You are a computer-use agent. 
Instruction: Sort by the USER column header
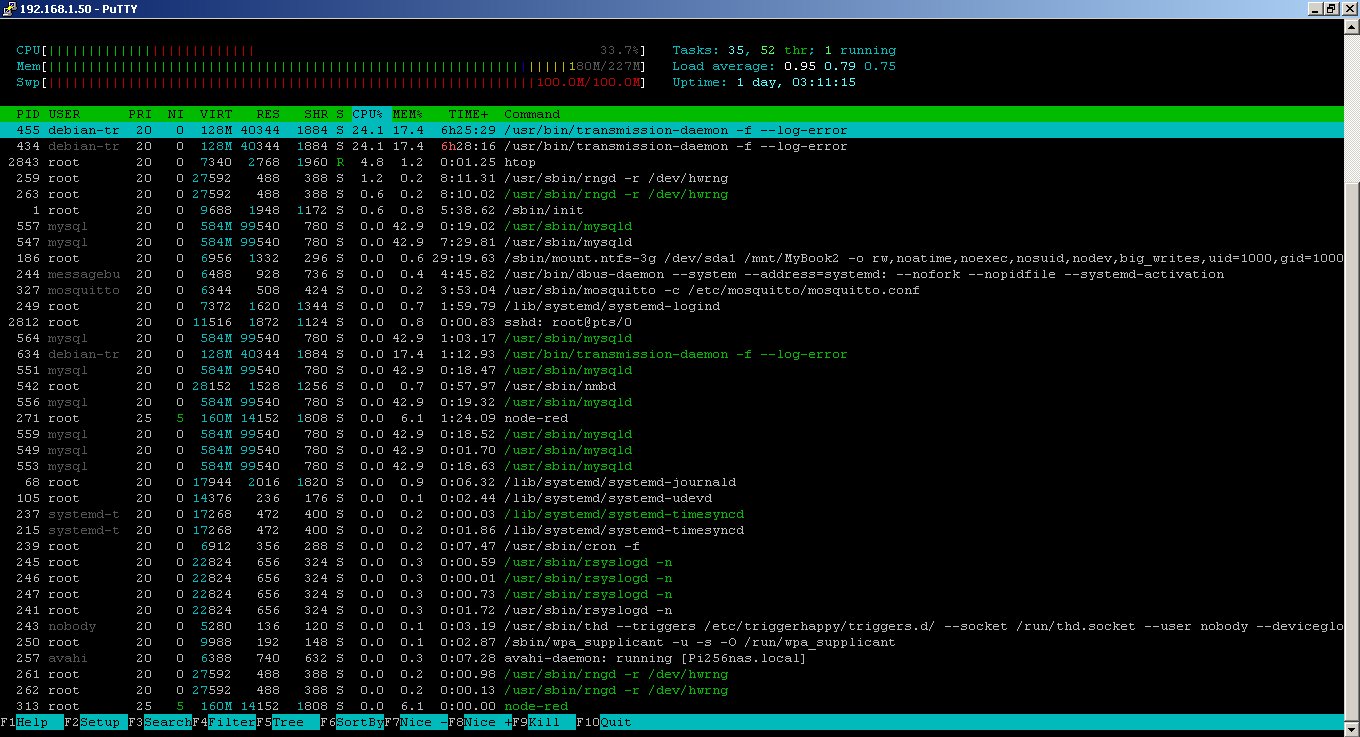(x=64, y=114)
